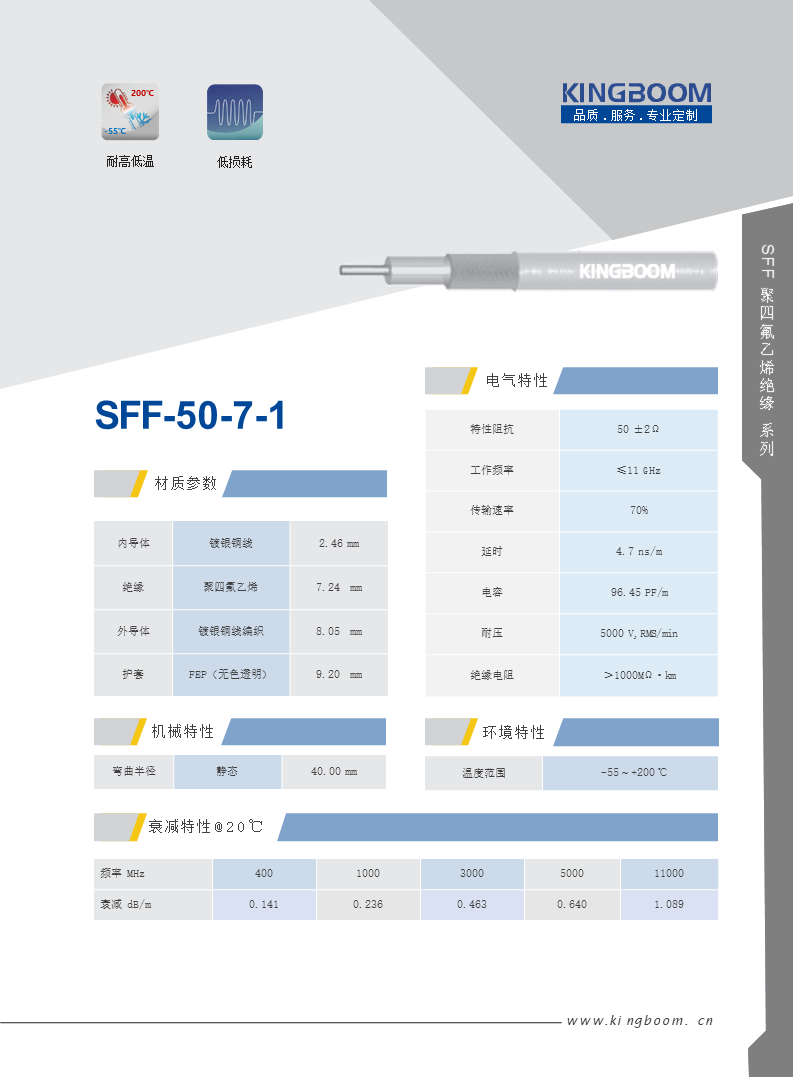793x1077 pixels.
Task: Click the 绝缘 row label
Action: [133, 587]
